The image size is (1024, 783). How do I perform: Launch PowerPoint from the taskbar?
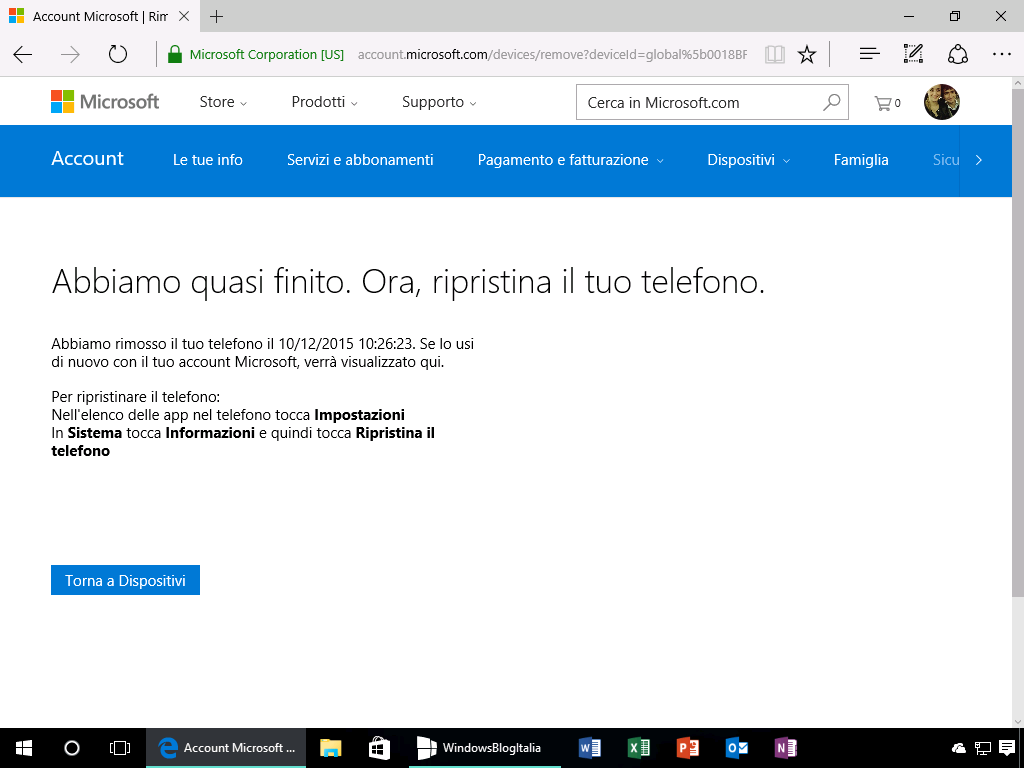[688, 748]
